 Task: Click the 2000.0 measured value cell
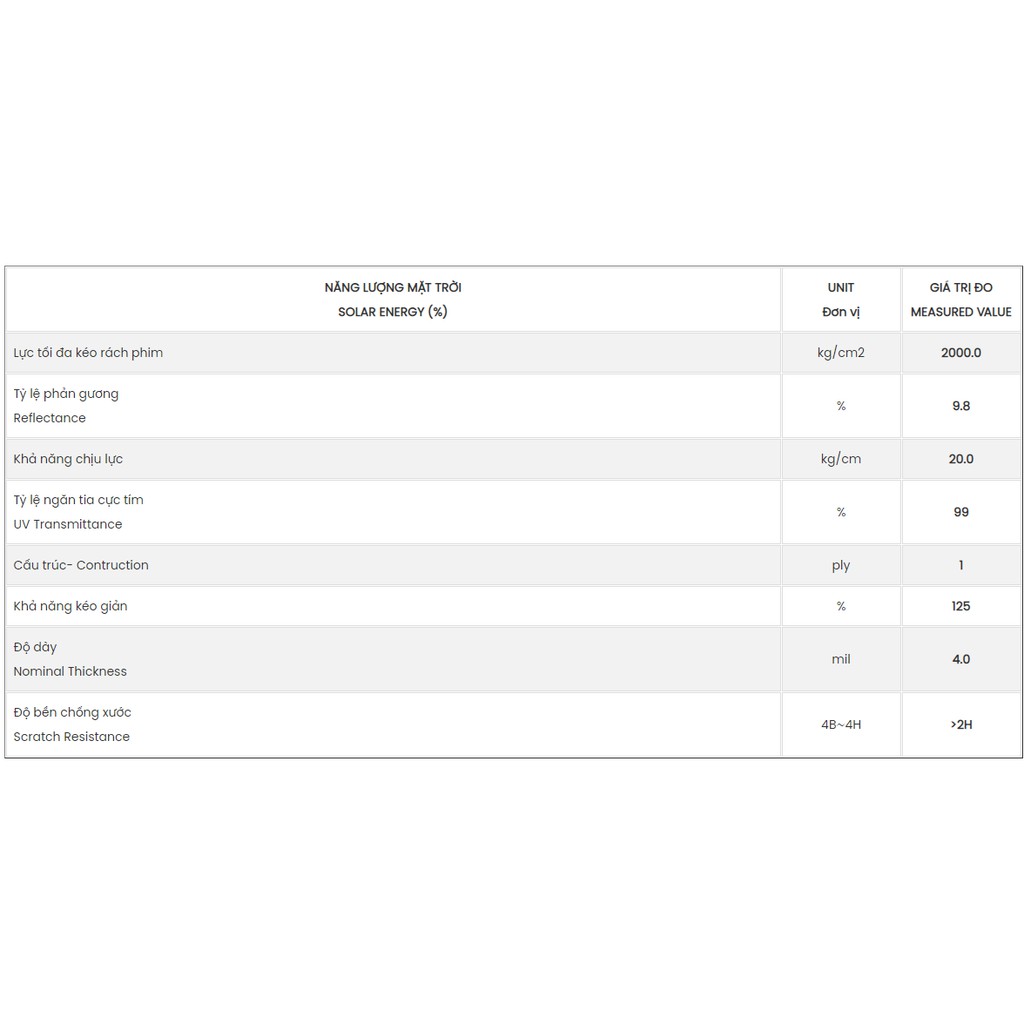click(x=961, y=353)
